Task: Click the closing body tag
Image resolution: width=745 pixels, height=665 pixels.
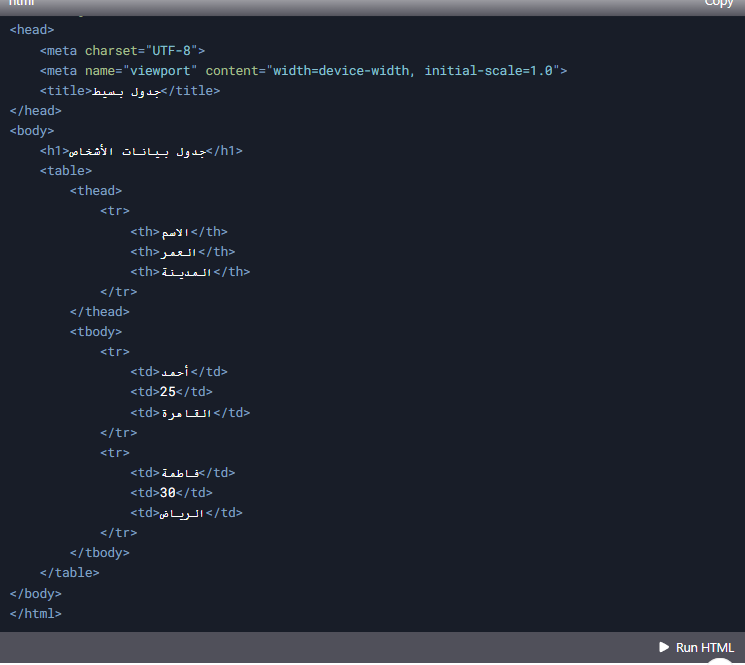Action: (x=35, y=593)
